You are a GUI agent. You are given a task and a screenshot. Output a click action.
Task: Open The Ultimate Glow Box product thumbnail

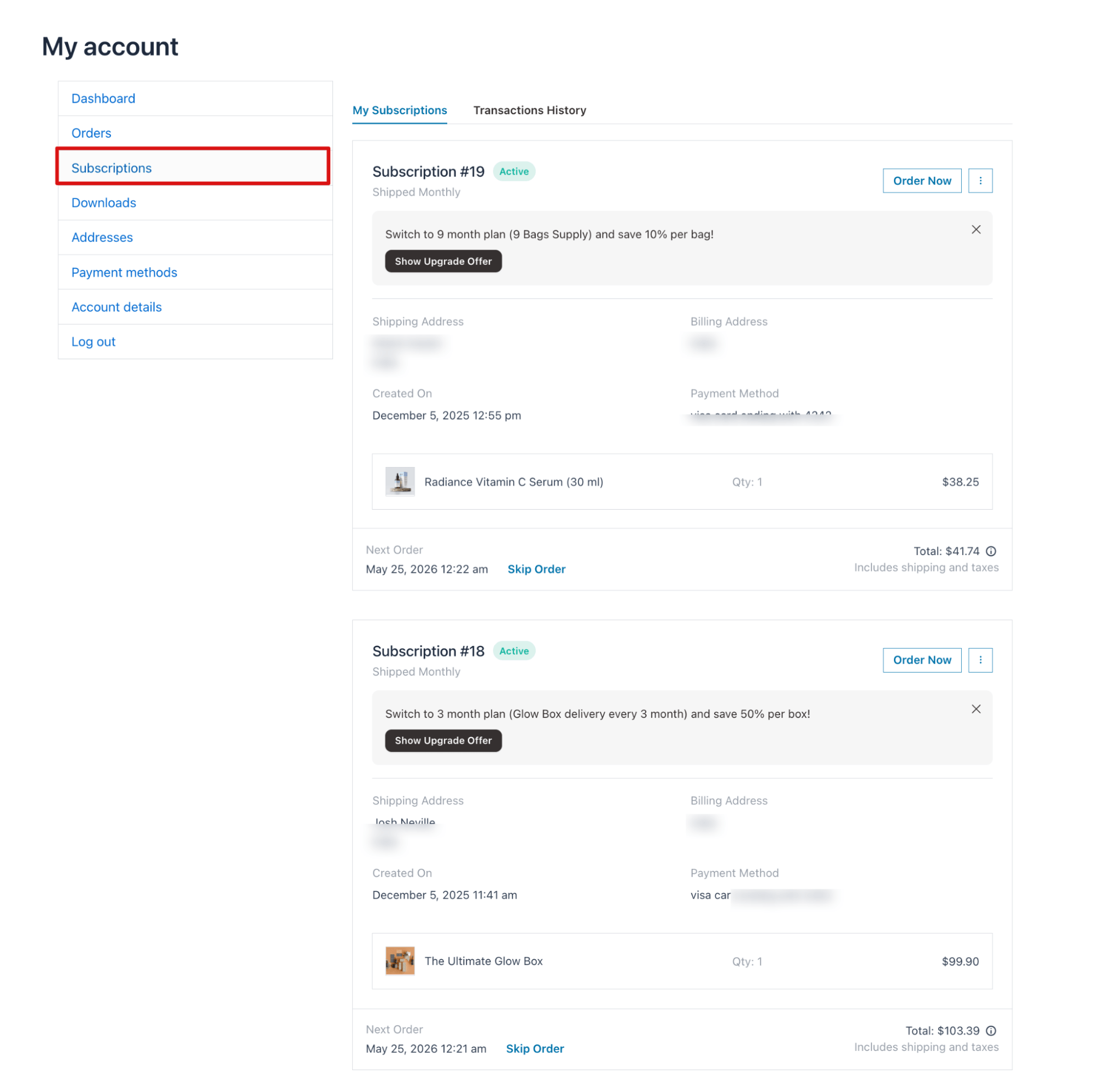[x=400, y=961]
